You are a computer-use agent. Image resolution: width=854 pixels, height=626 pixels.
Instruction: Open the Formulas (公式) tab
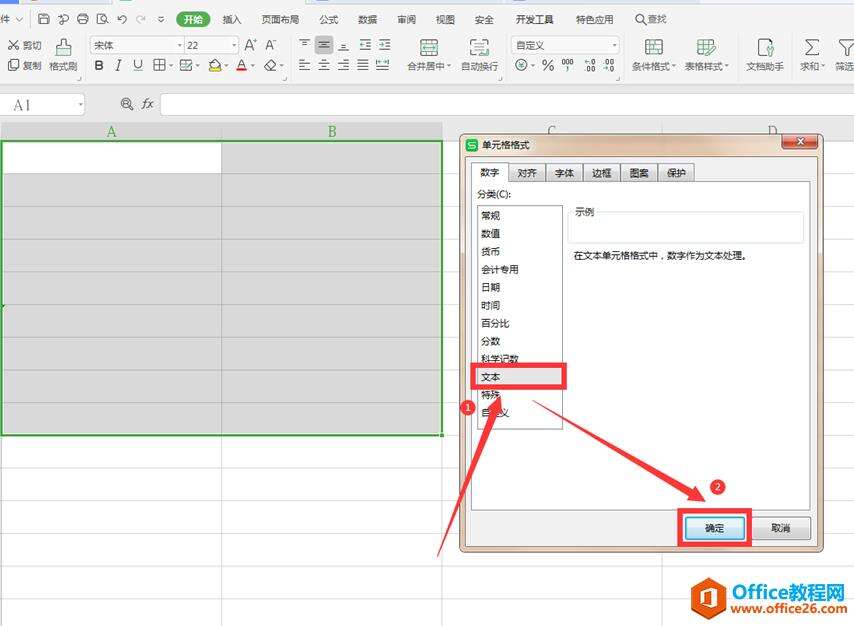(x=328, y=20)
